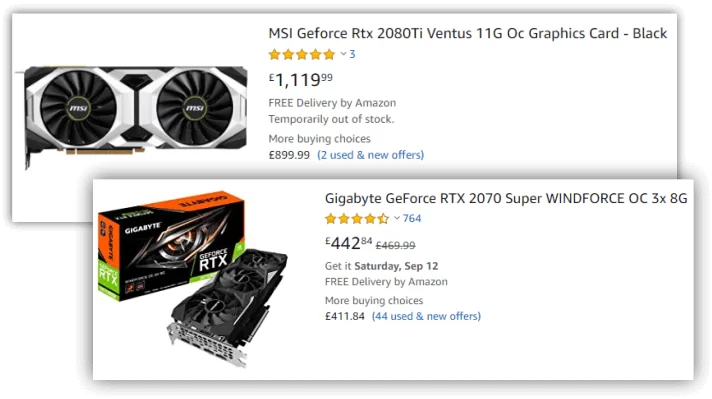
Task: Click the £1,119.99 price of MSI card
Action: pyautogui.click(x=301, y=80)
